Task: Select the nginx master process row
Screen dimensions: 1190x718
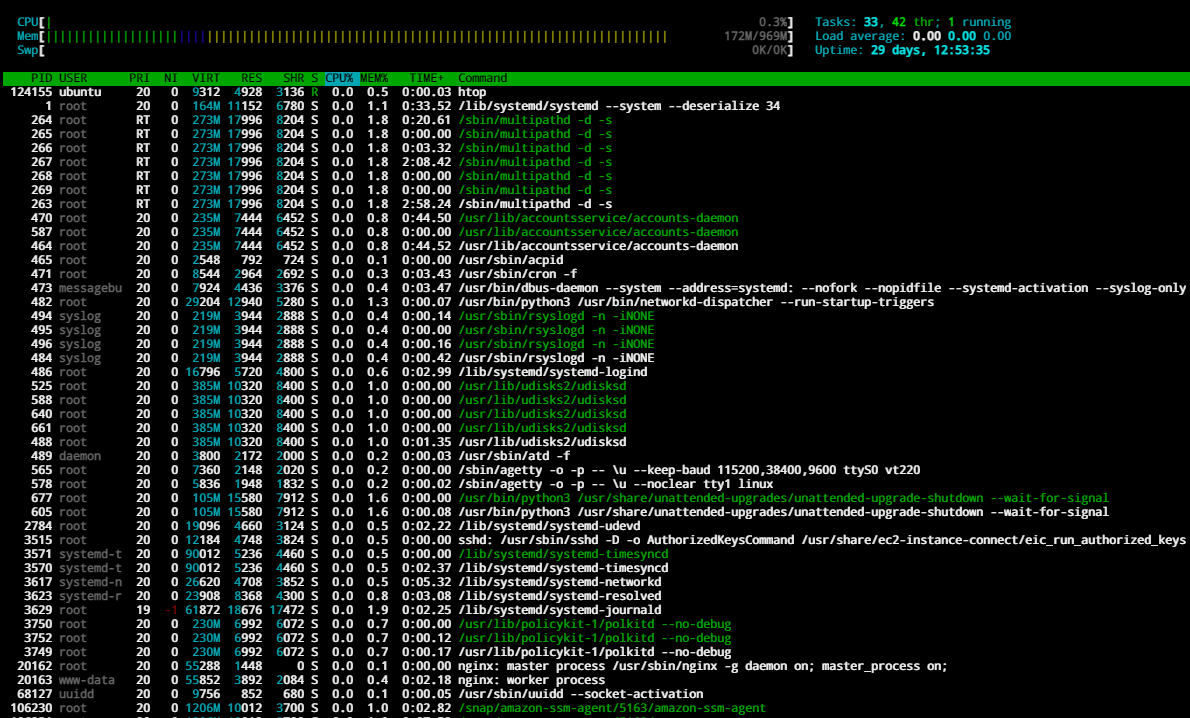Action: coord(595,666)
